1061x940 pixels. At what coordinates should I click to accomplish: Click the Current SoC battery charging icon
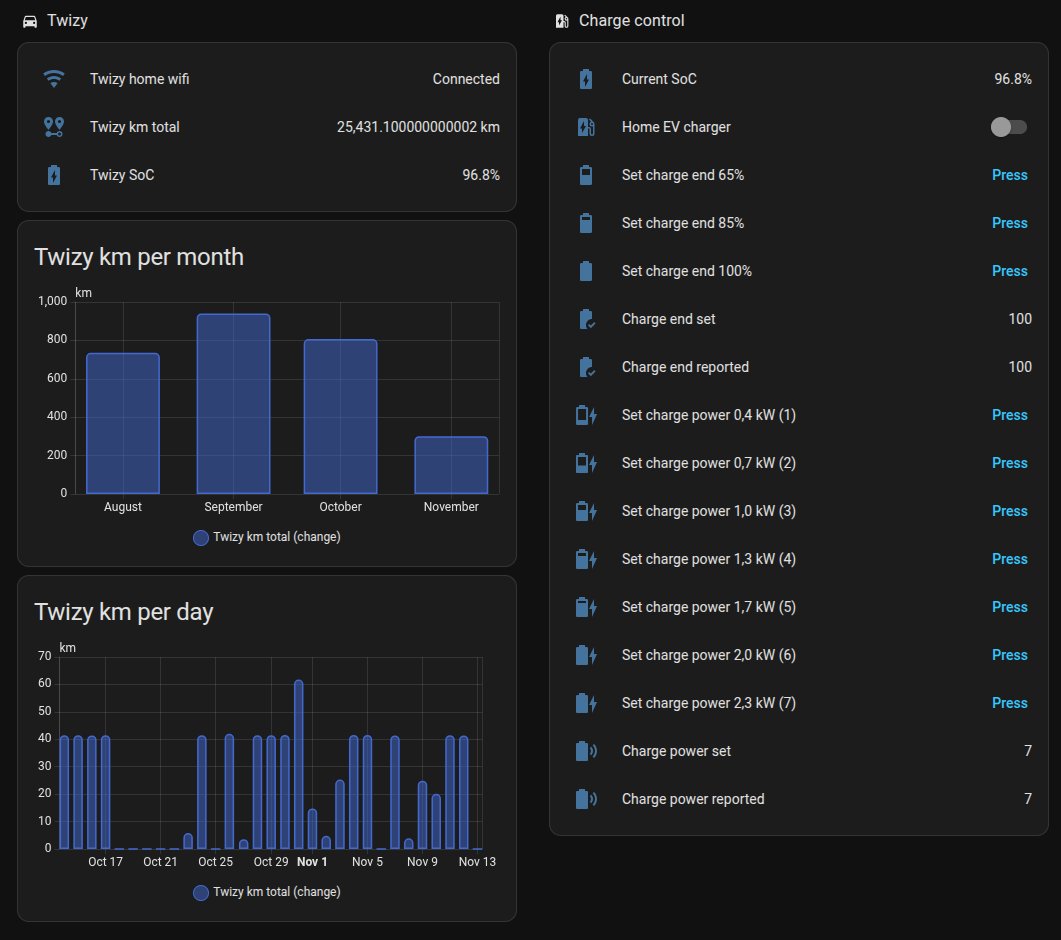tap(586, 79)
